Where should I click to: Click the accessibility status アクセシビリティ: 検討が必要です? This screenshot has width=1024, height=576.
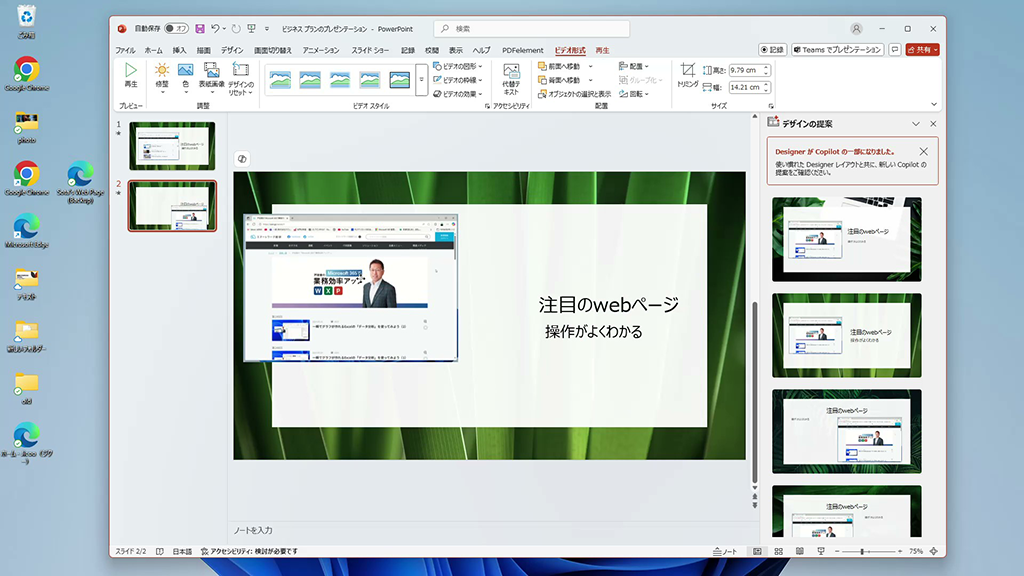249,551
